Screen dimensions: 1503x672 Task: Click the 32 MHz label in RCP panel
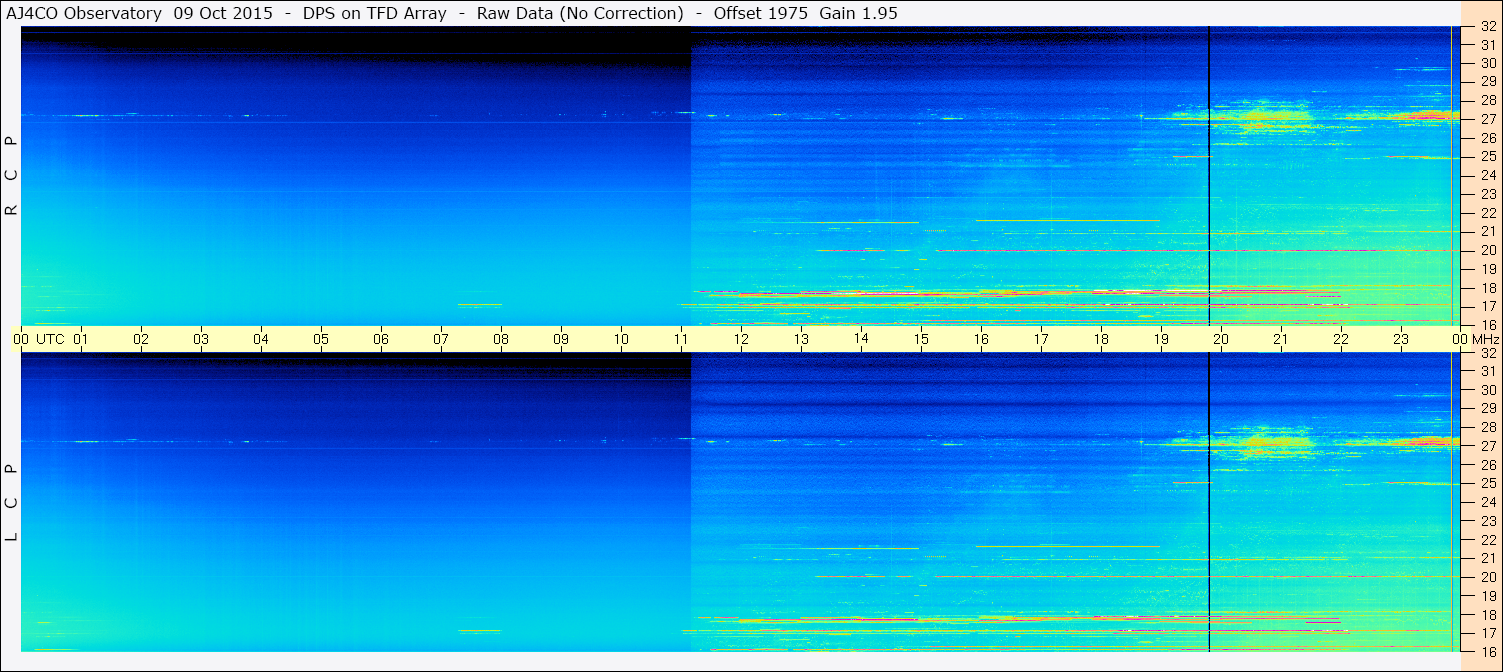[1487, 27]
